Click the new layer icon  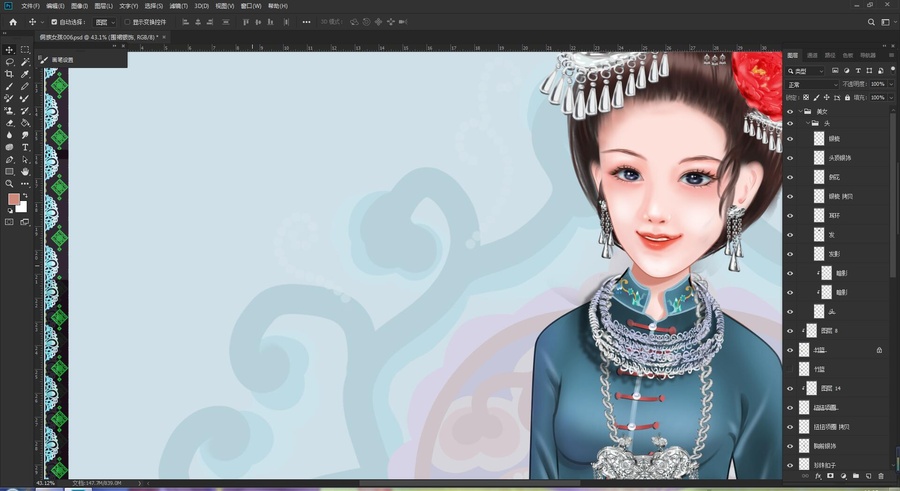point(868,476)
